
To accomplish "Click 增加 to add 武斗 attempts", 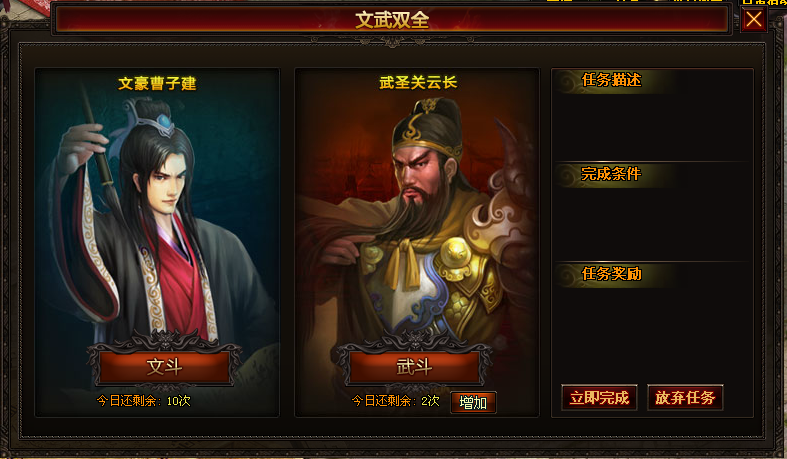I will (x=473, y=402).
